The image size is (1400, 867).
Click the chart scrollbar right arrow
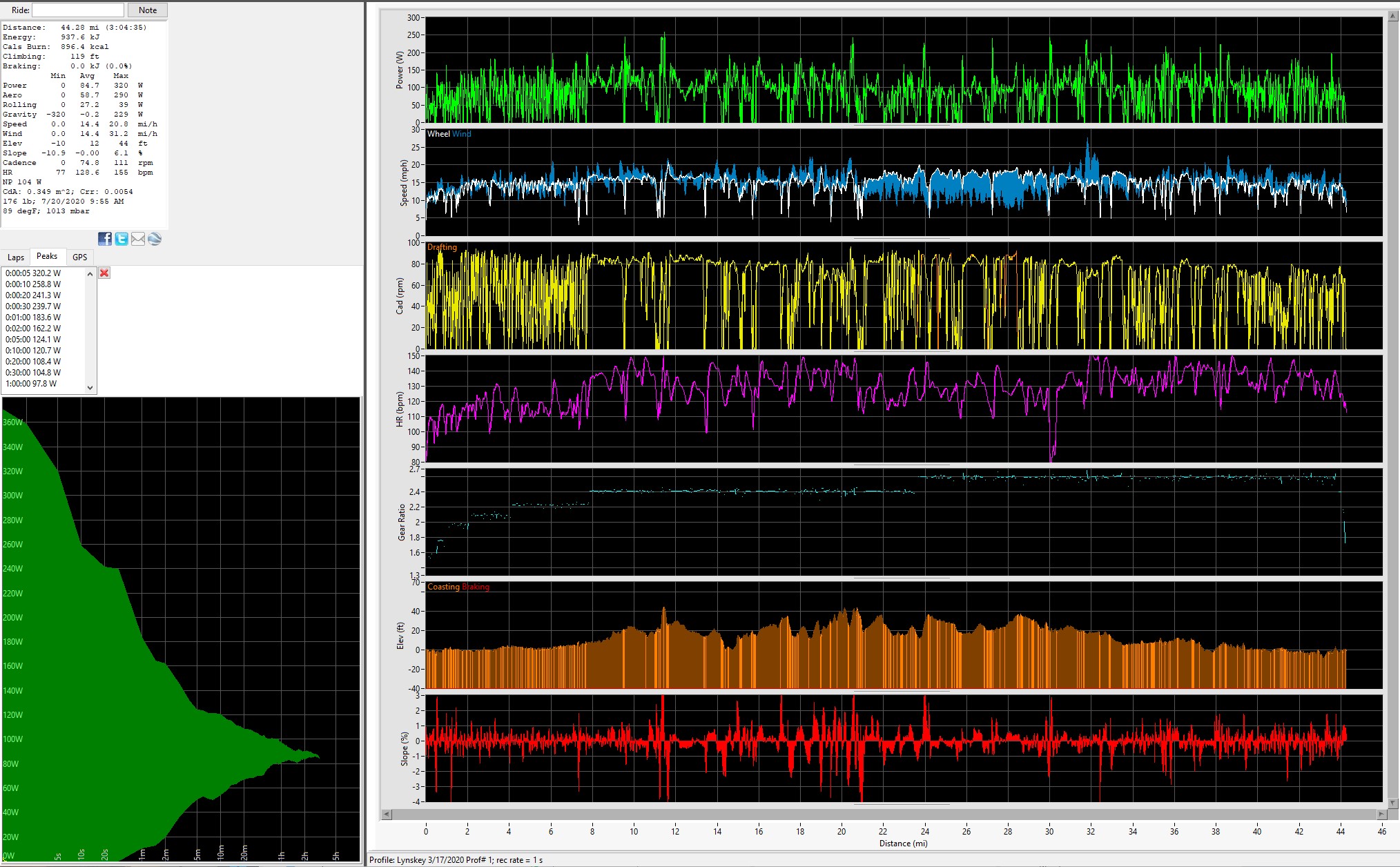point(1381,814)
